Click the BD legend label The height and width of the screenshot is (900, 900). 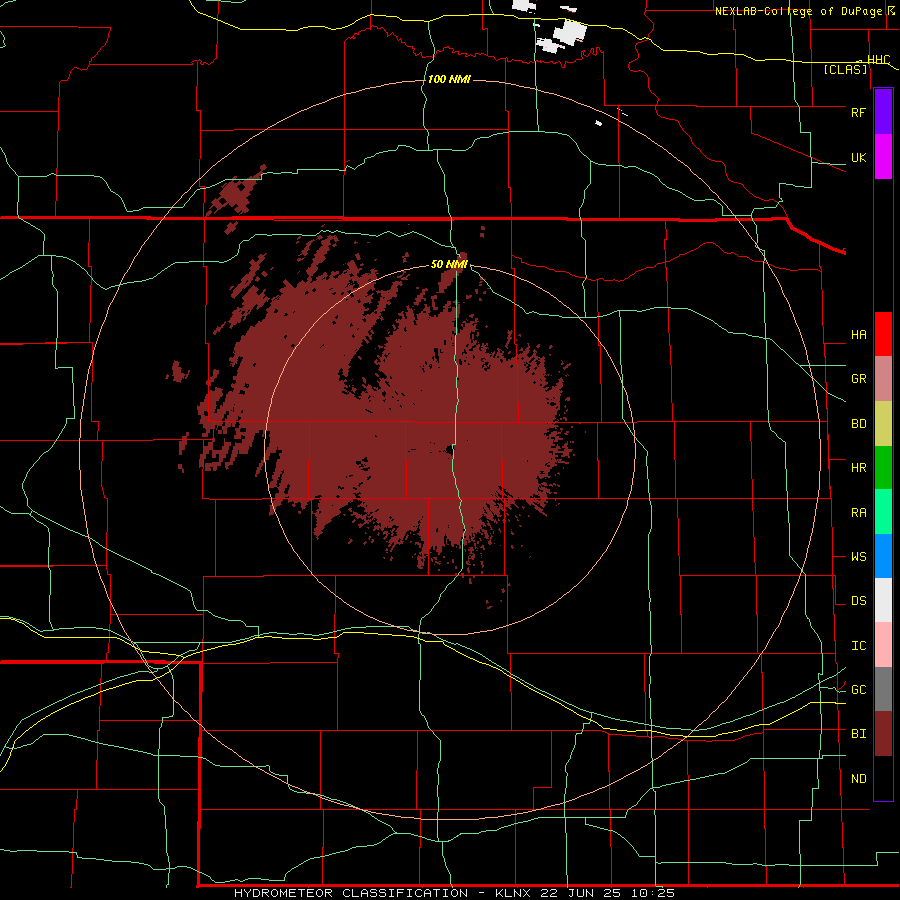(858, 424)
